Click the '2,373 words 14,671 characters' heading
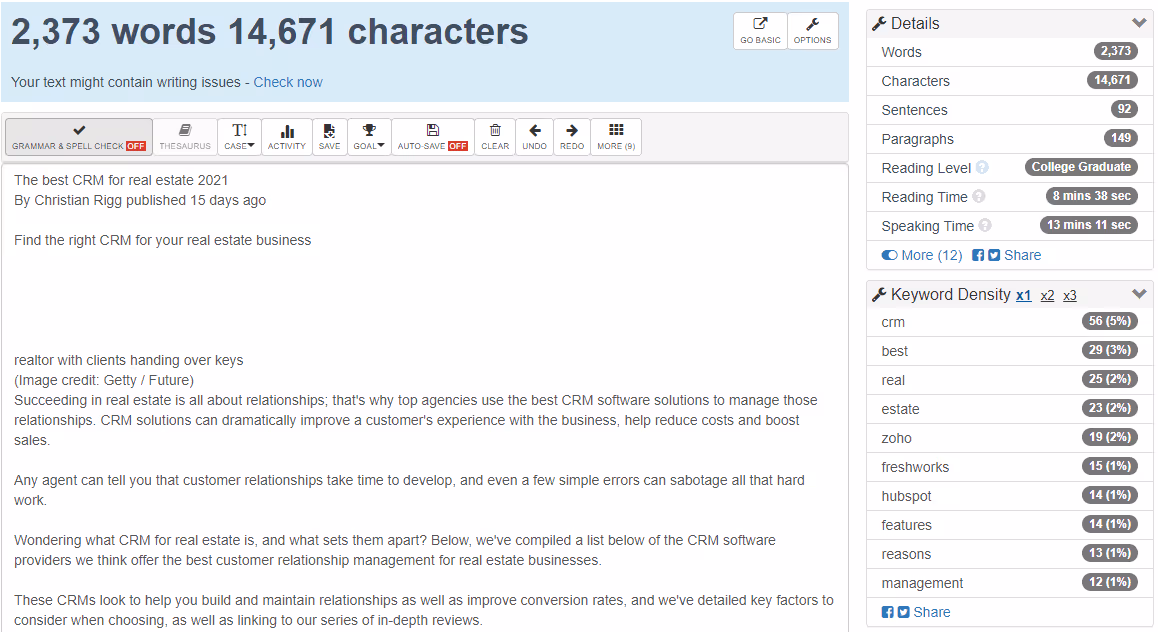Screen dimensions: 1158x632 (x=270, y=32)
